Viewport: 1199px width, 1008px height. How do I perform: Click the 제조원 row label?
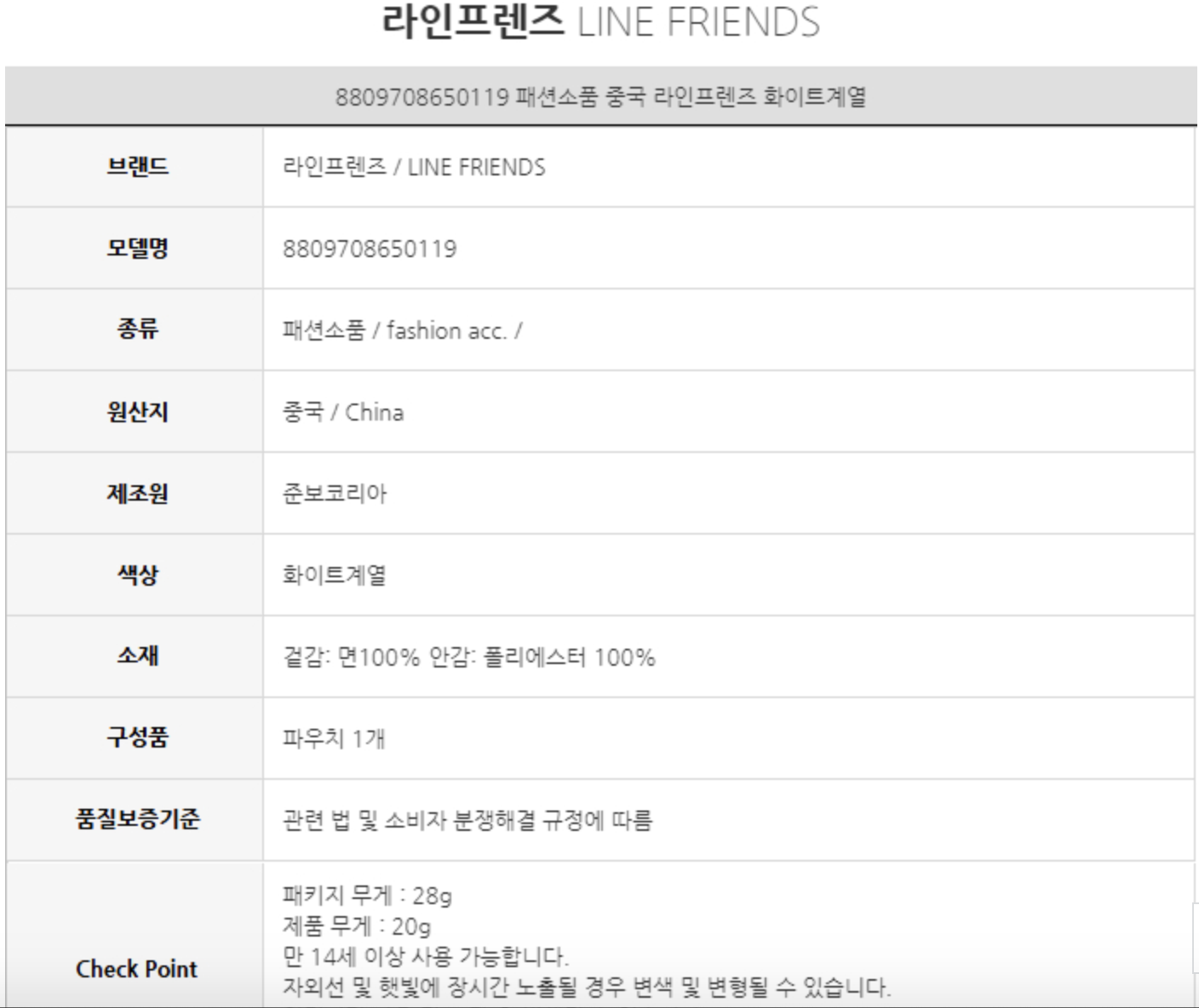tap(137, 493)
